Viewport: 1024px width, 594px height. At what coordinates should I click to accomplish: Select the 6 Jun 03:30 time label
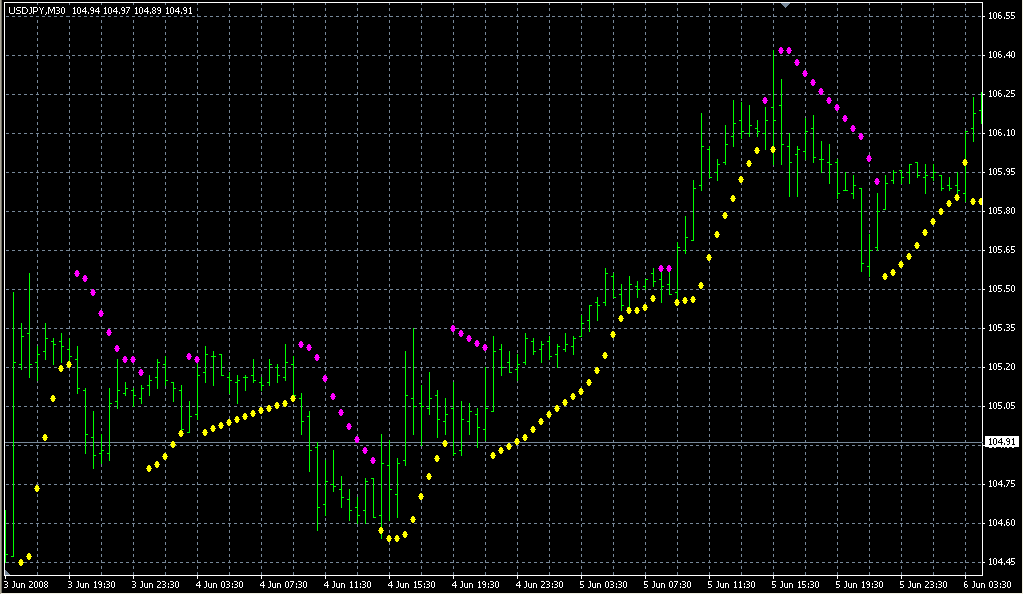pos(988,585)
